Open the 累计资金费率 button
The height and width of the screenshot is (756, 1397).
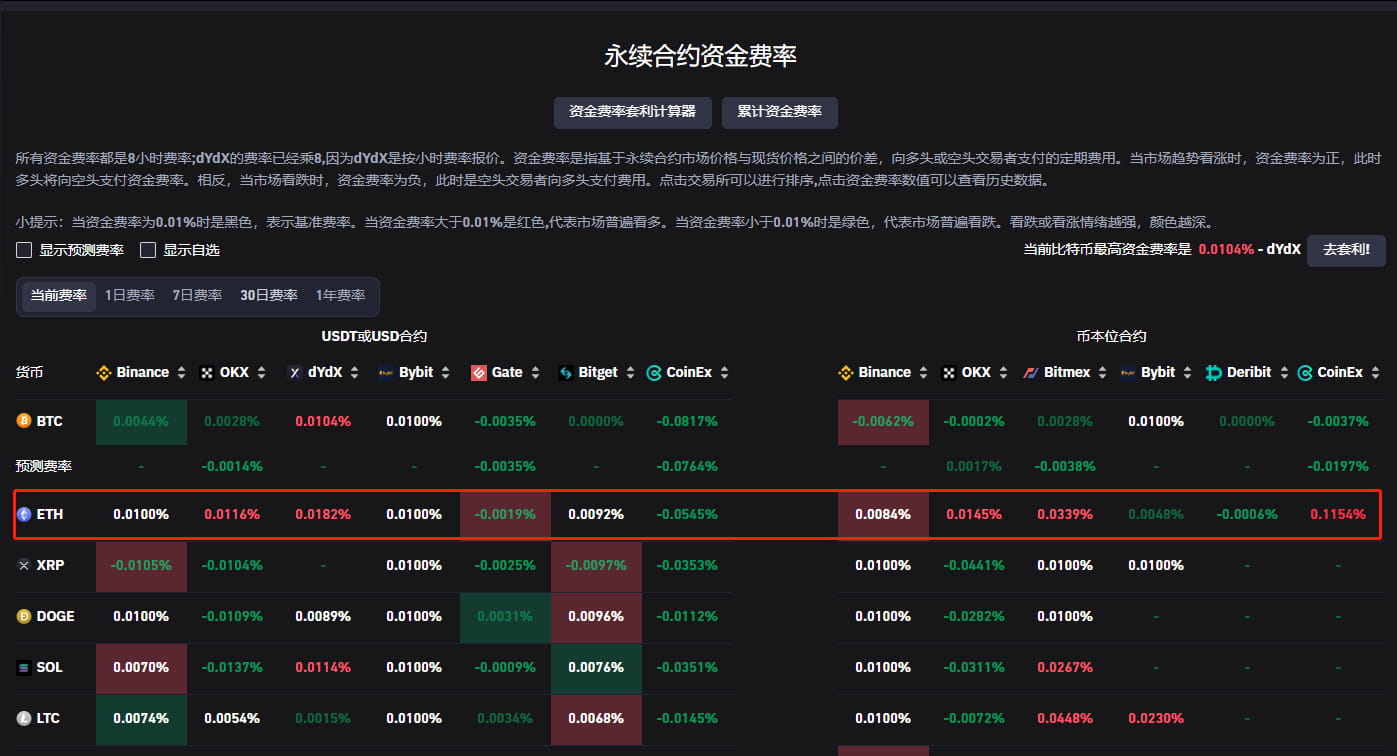click(780, 112)
